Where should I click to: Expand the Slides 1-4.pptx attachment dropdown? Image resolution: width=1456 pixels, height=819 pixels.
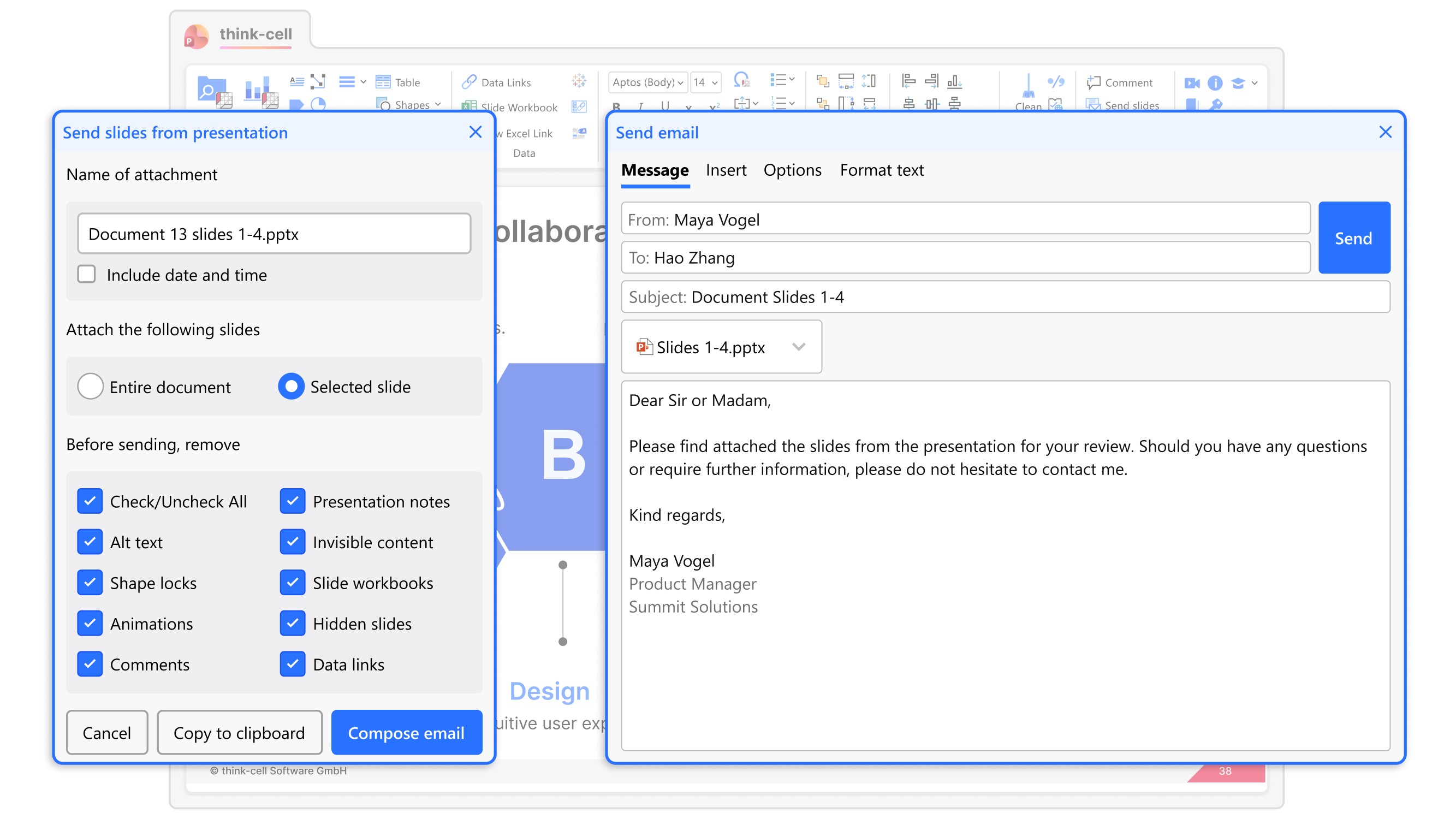click(798, 347)
